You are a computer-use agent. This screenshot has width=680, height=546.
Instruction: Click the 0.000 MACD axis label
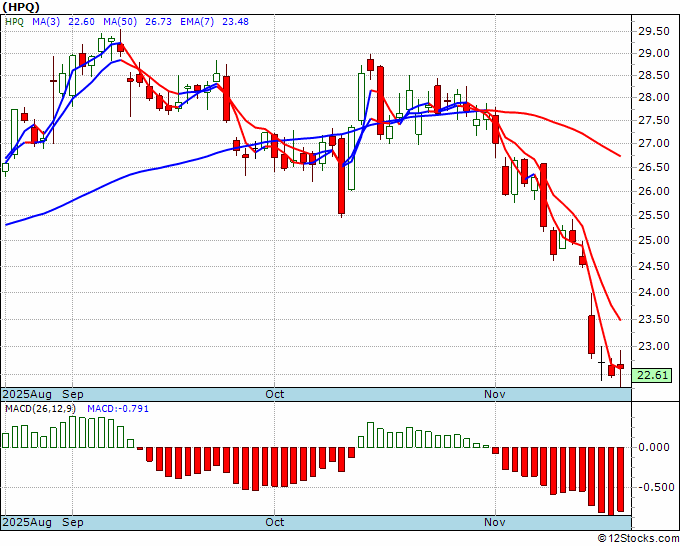click(x=654, y=447)
